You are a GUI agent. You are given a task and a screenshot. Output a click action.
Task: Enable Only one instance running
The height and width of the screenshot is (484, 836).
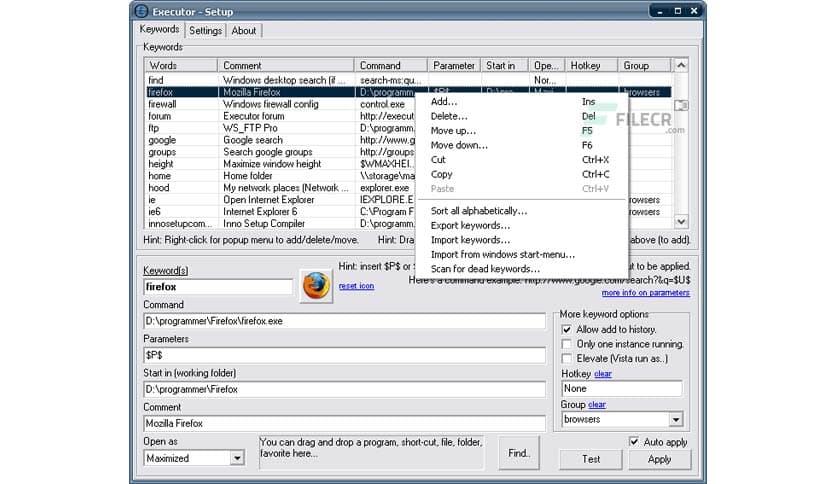(x=566, y=344)
